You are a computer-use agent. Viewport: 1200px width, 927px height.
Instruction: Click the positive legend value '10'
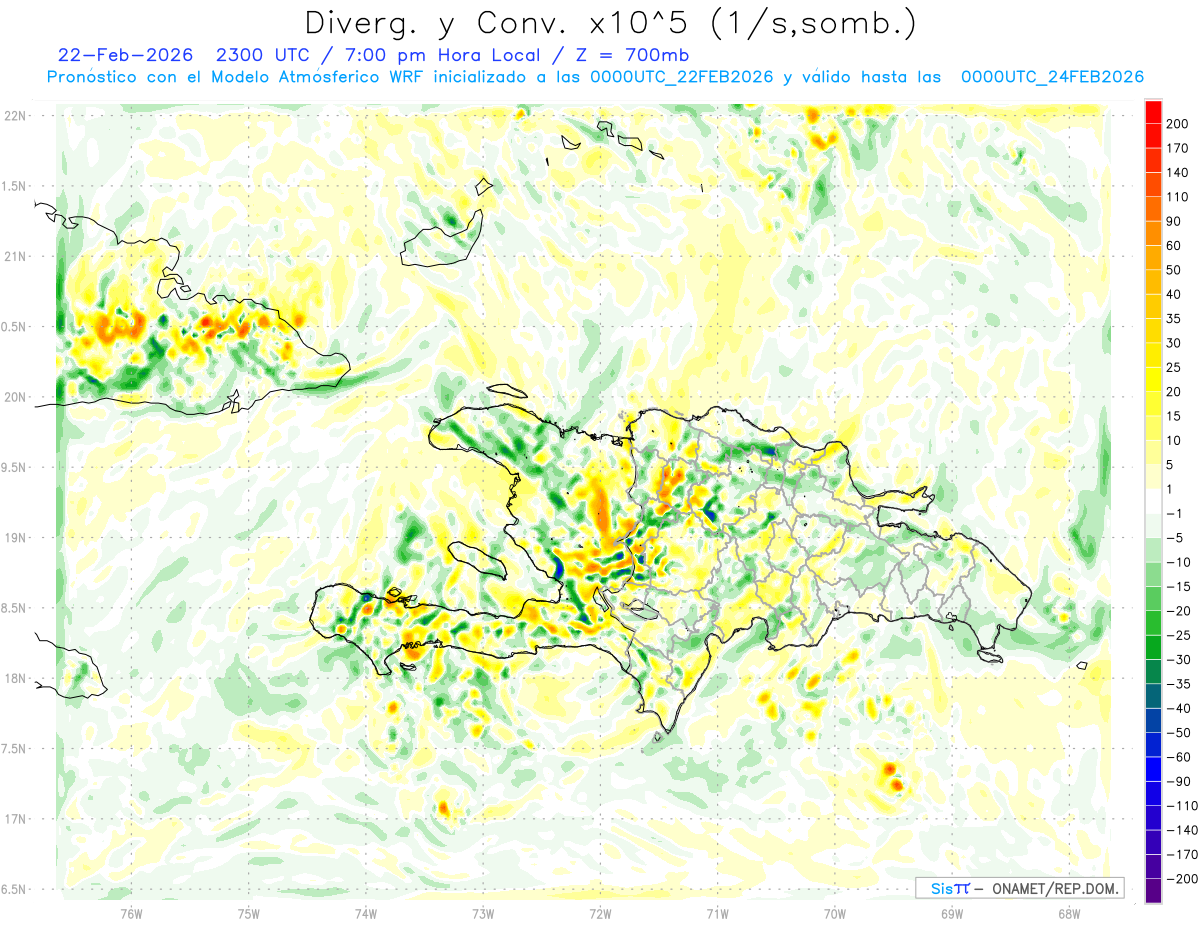click(1174, 440)
